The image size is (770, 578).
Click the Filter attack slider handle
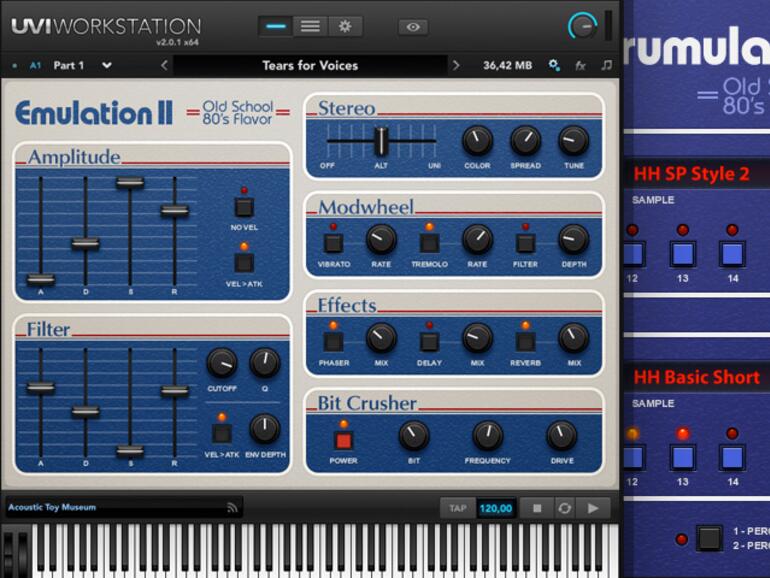pyautogui.click(x=41, y=387)
